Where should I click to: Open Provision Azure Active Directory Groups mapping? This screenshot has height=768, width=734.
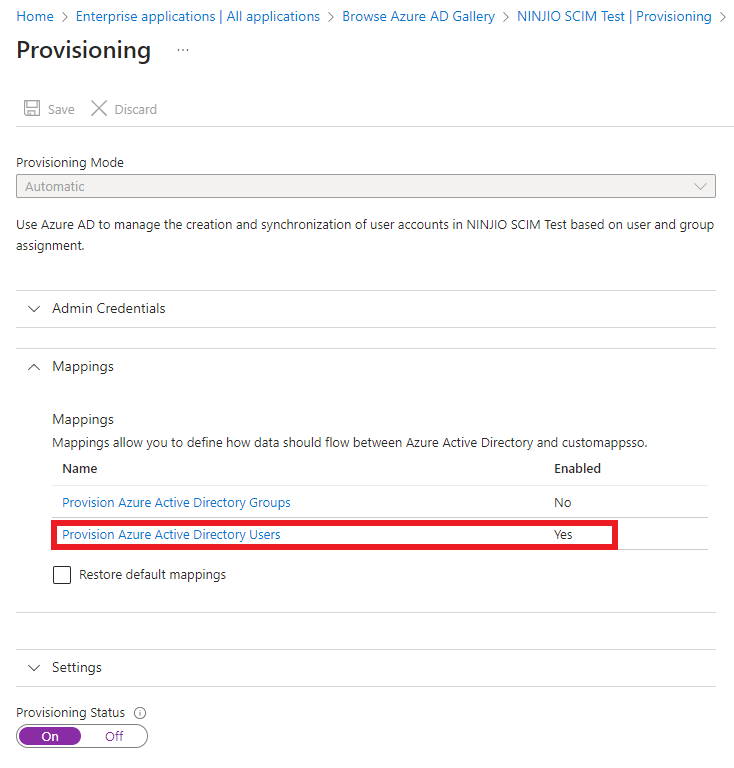176,502
